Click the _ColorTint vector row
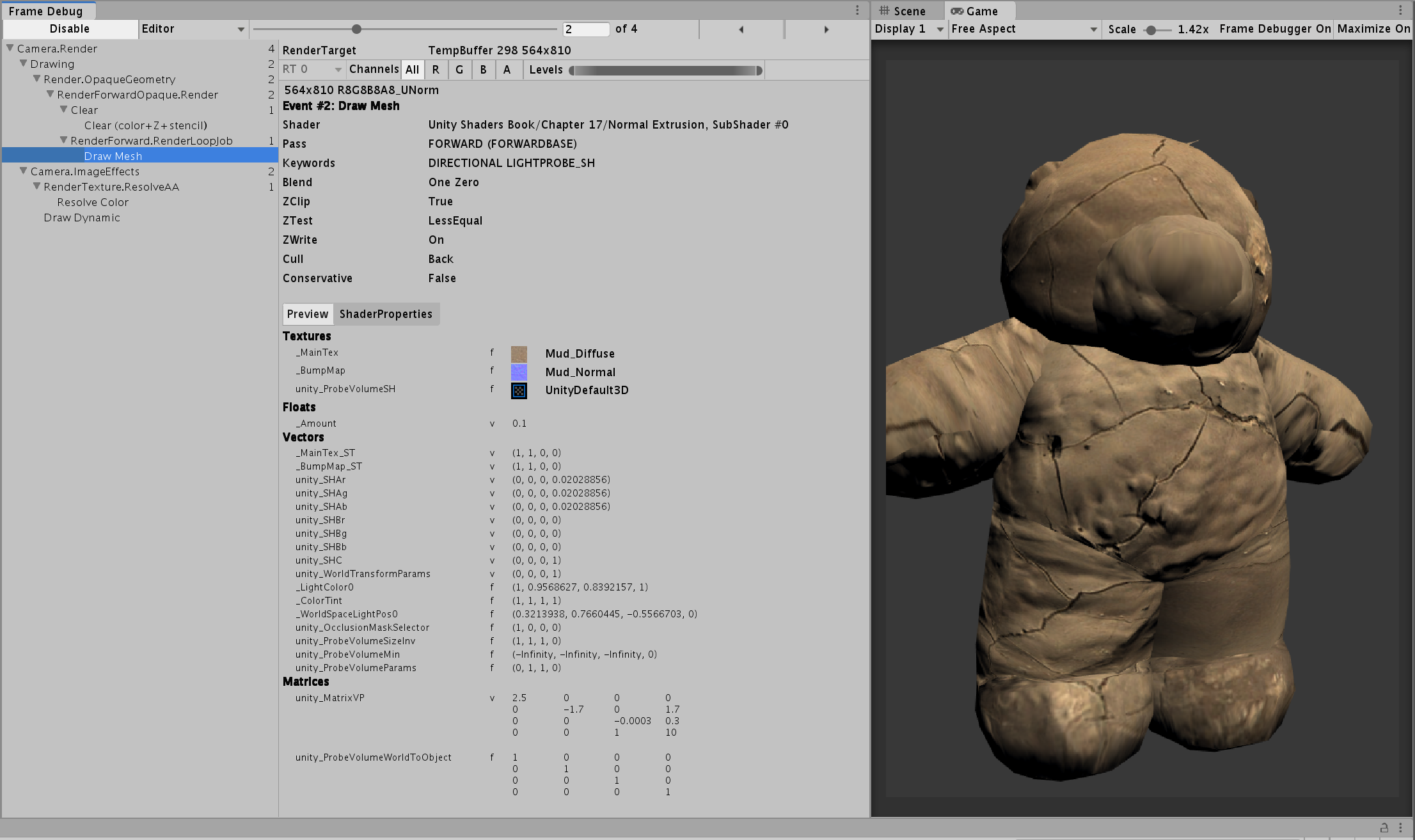The width and height of the screenshot is (1415, 840). coord(428,601)
